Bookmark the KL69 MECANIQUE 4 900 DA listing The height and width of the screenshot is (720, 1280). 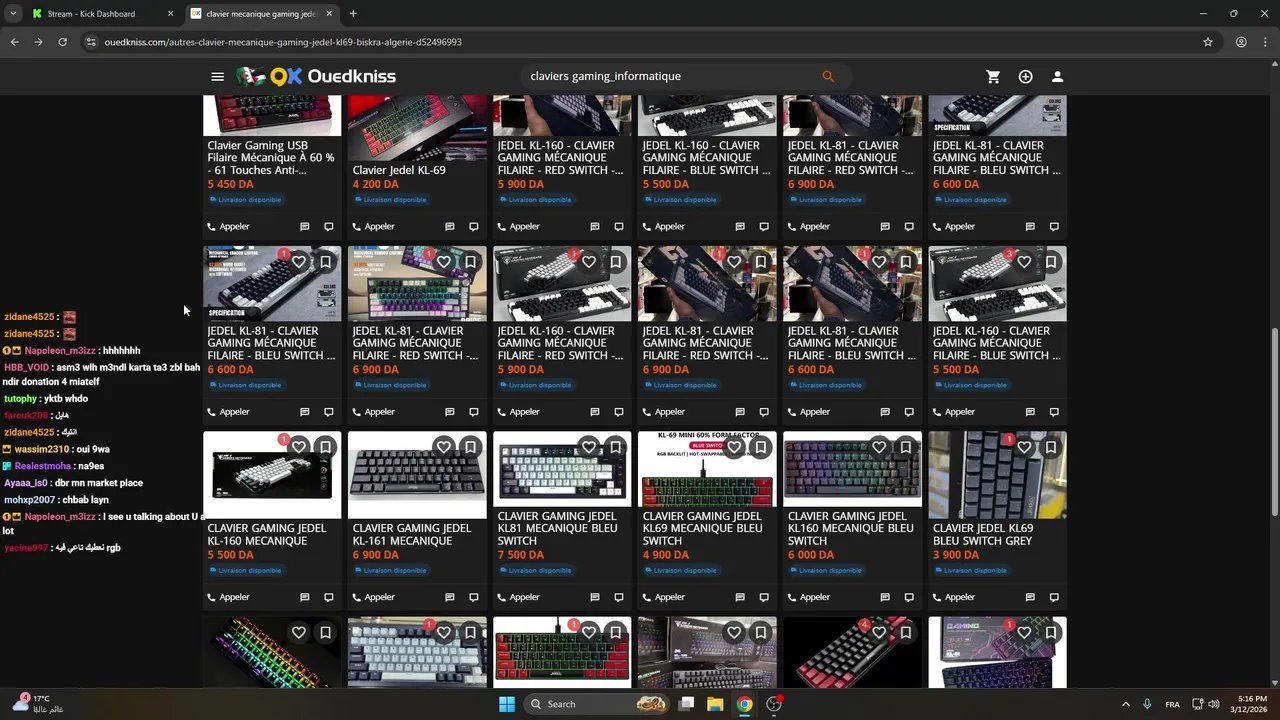[x=760, y=447]
